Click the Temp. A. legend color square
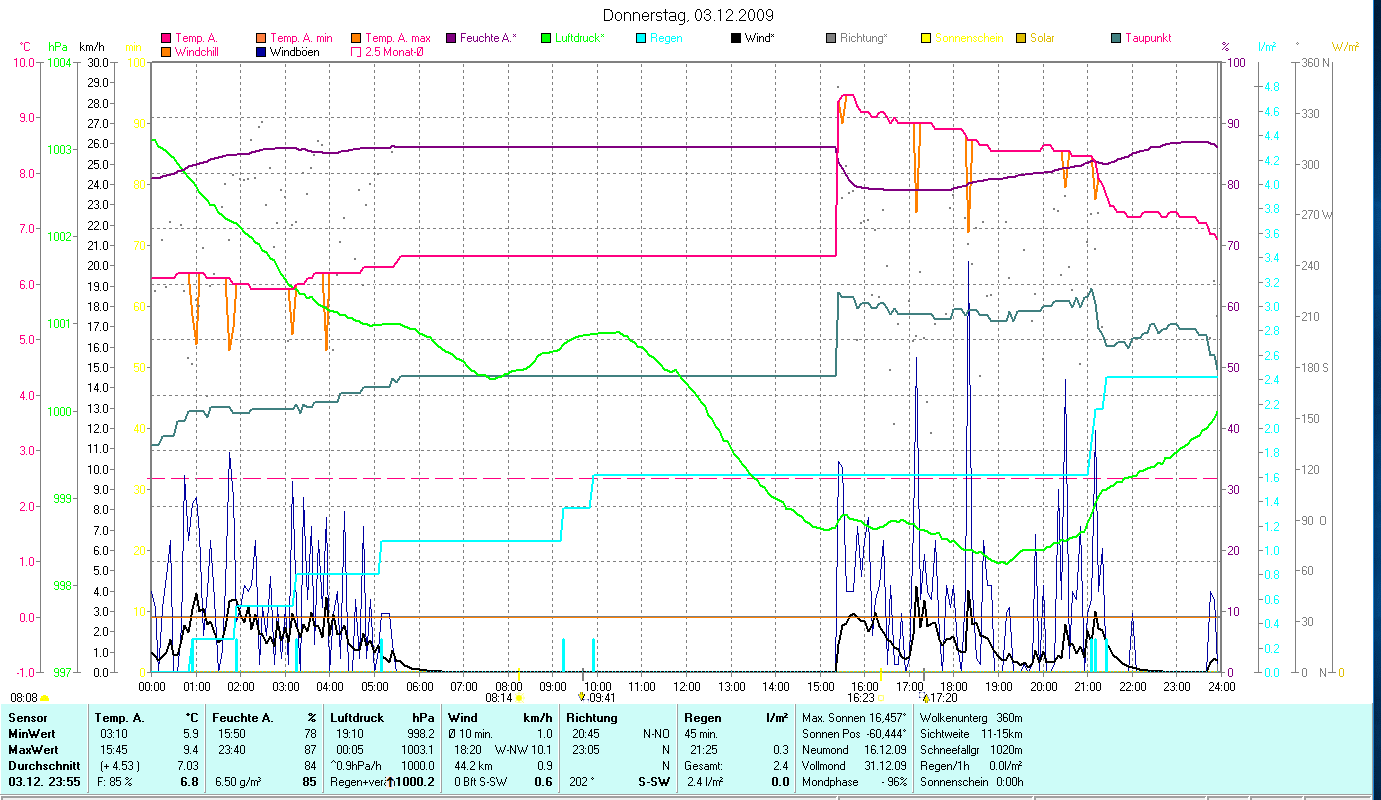This screenshot has width=1381, height=800. [x=166, y=38]
